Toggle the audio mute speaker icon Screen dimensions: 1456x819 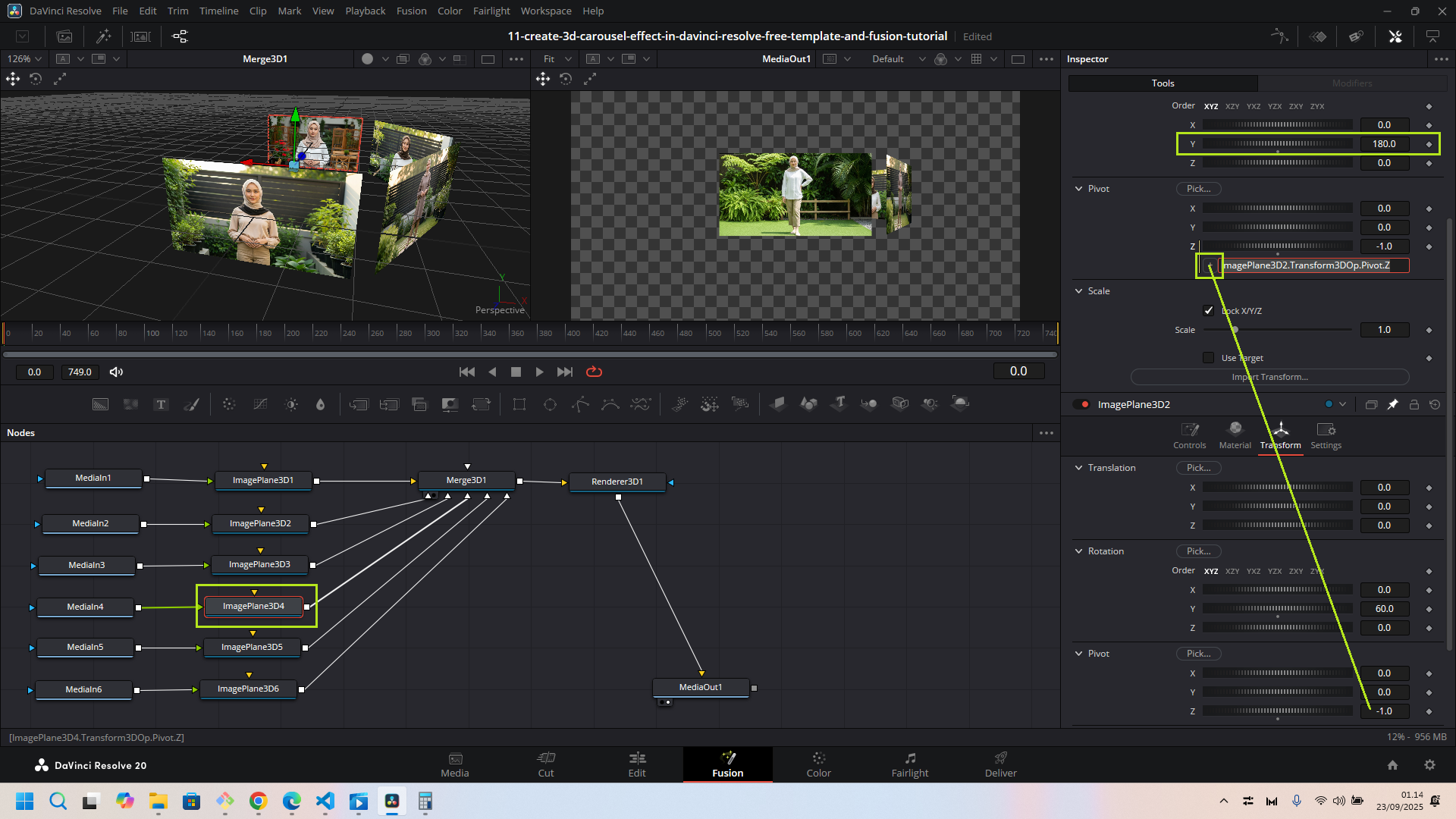tap(116, 372)
